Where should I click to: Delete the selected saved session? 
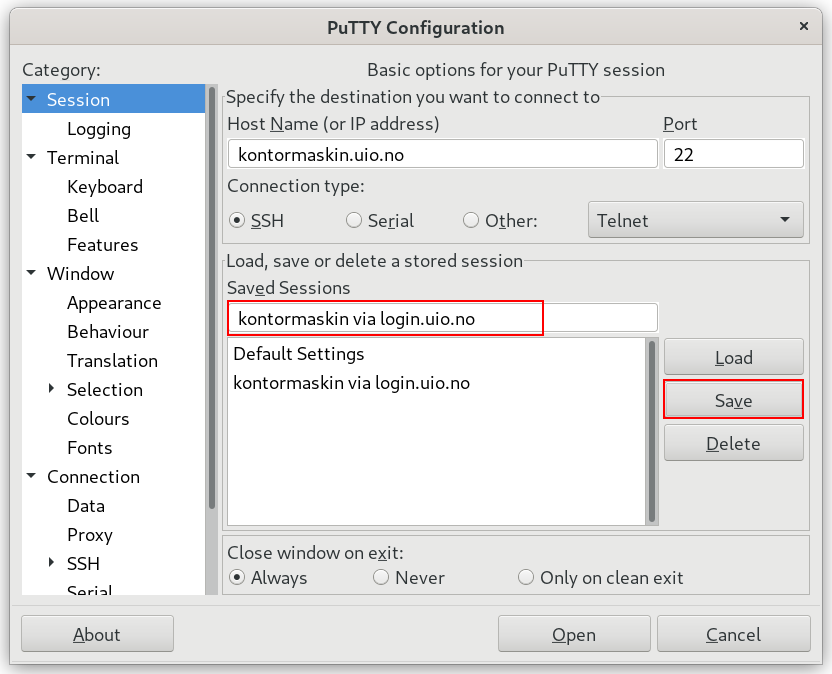[733, 443]
